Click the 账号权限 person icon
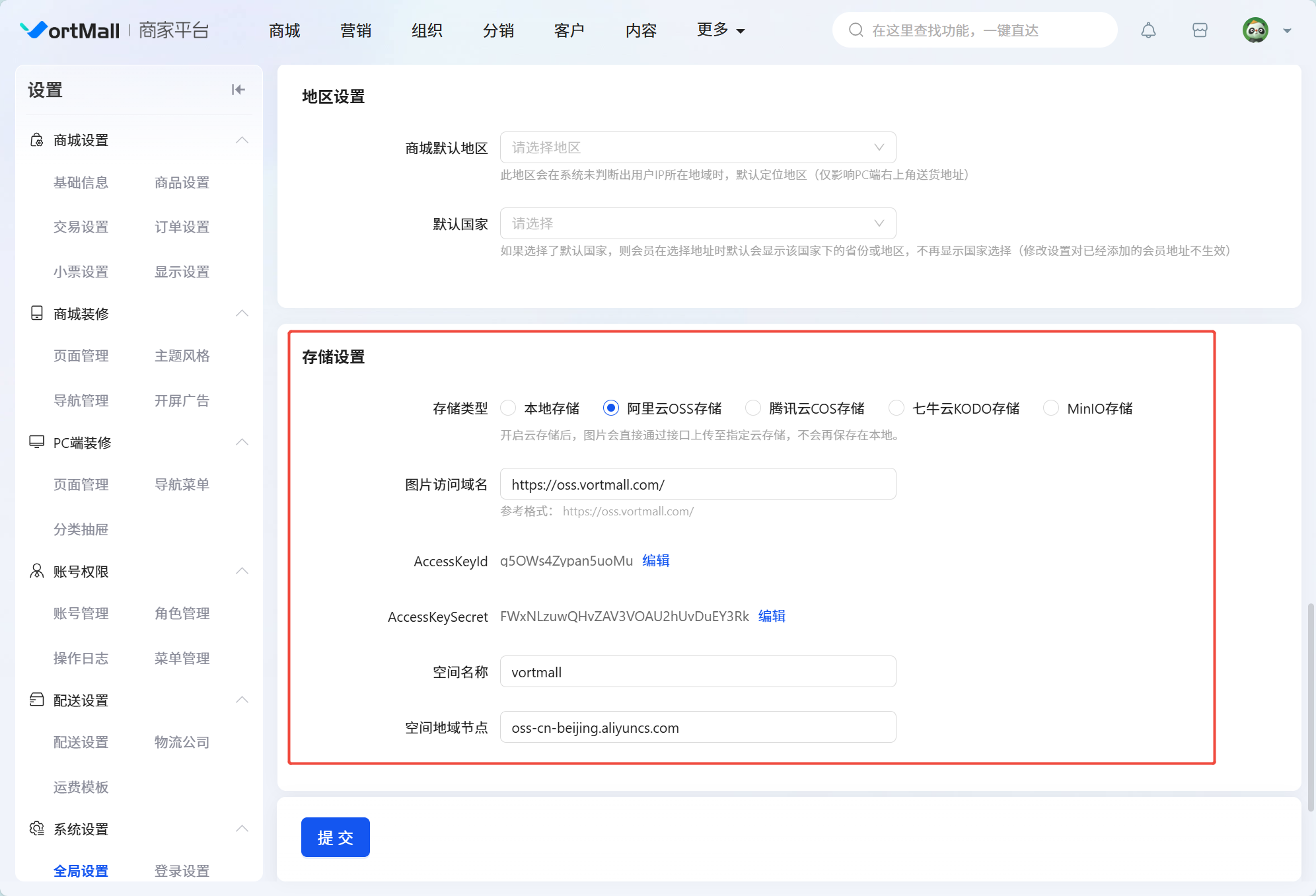Screen dimensions: 1316x896 point(37,571)
